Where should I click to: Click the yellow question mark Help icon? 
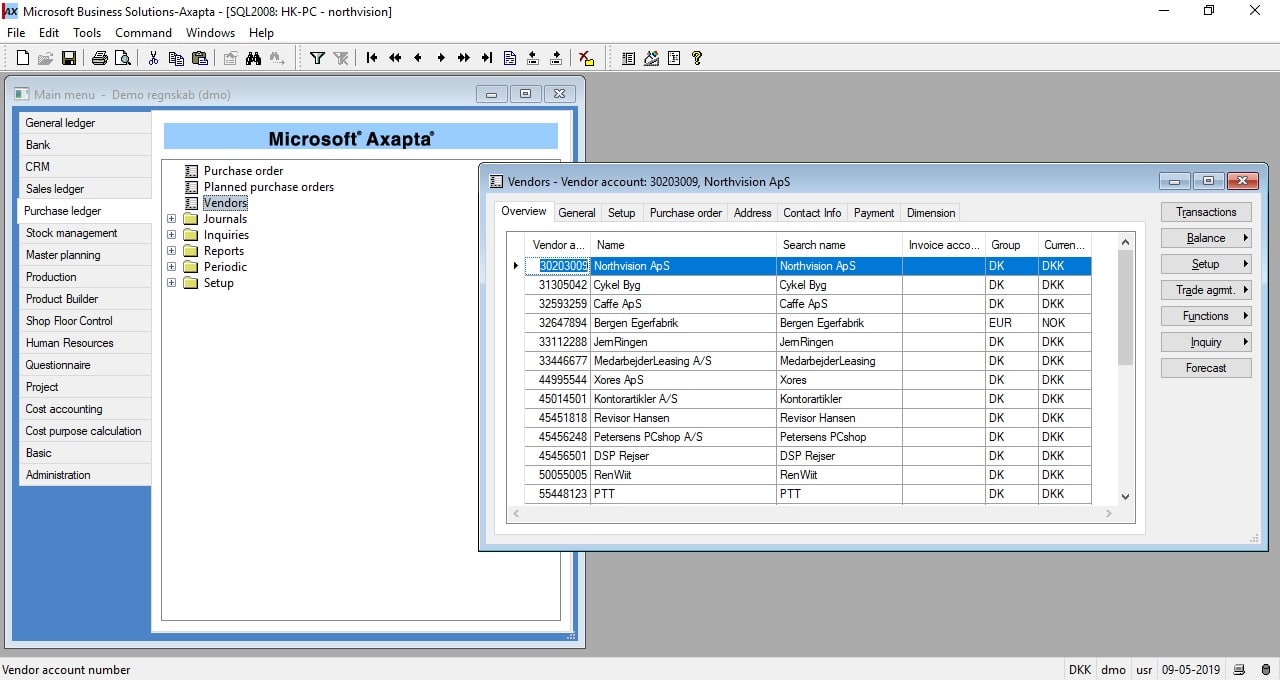tap(697, 58)
